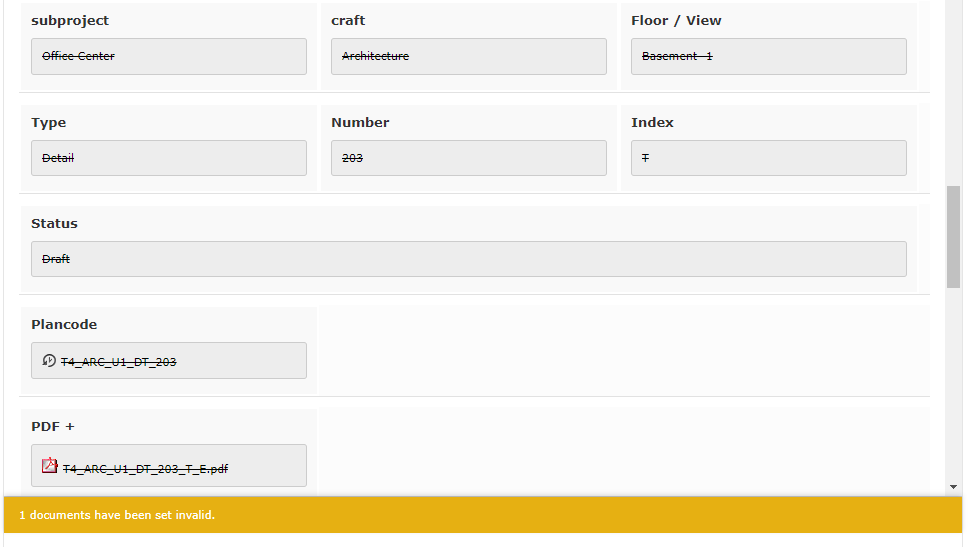Image resolution: width=972 pixels, height=547 pixels.
Task: Click the Floor / View field
Action: [768, 57]
